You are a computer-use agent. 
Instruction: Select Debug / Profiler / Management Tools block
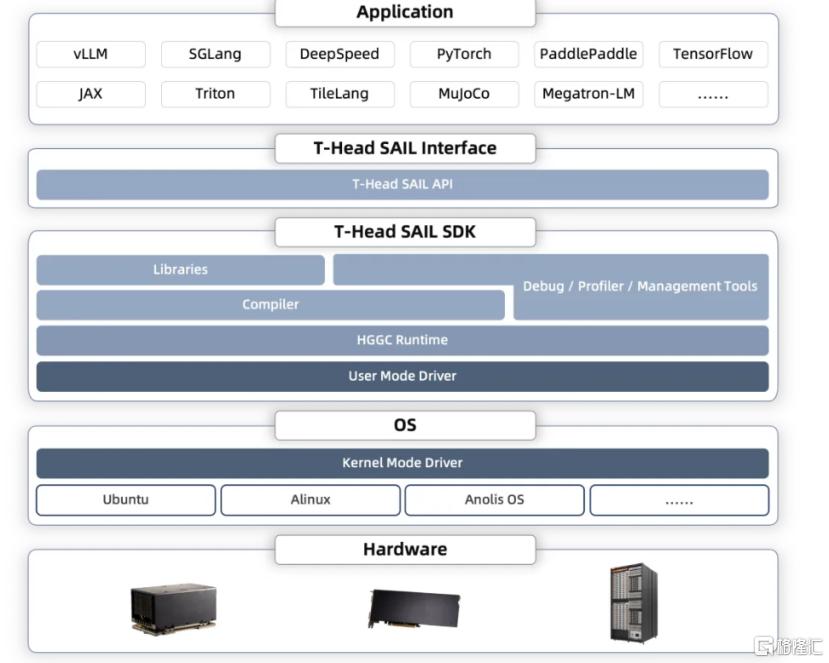click(x=640, y=287)
